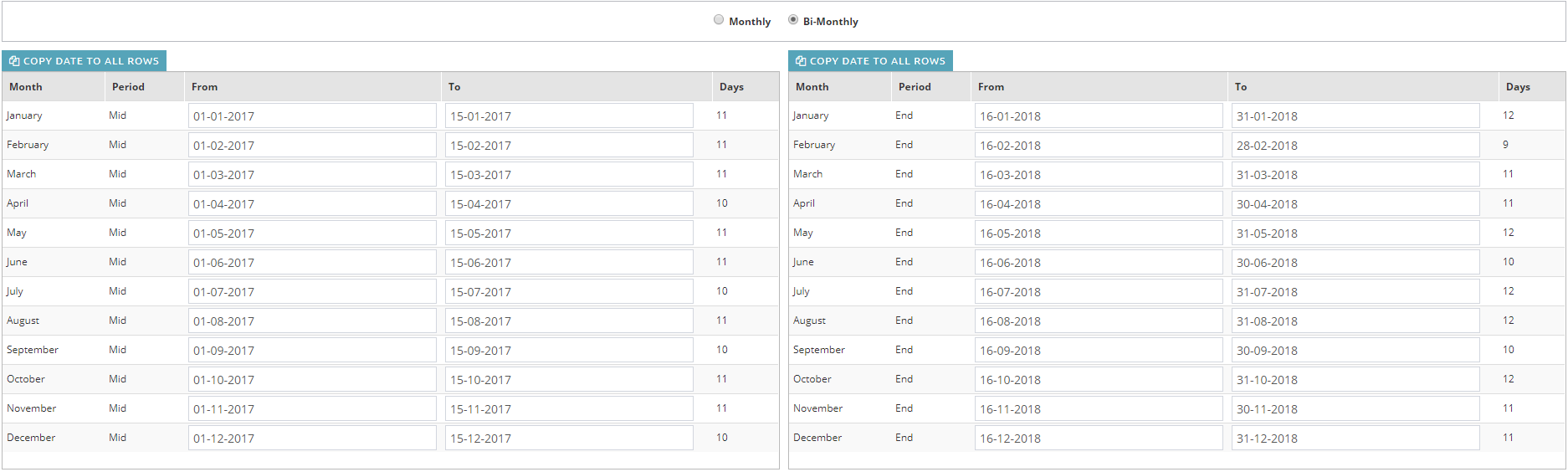Edit June Mid To date 15-06-2017

(569, 263)
